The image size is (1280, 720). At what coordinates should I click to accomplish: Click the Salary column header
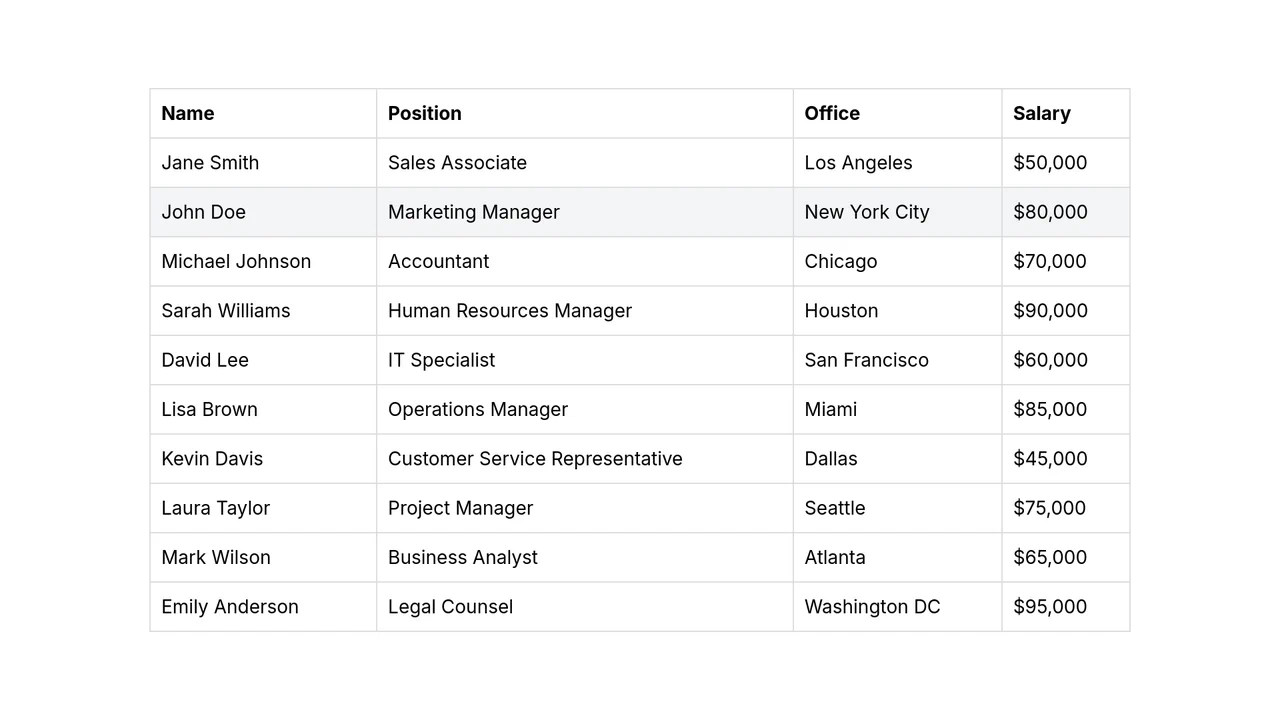pos(1066,113)
